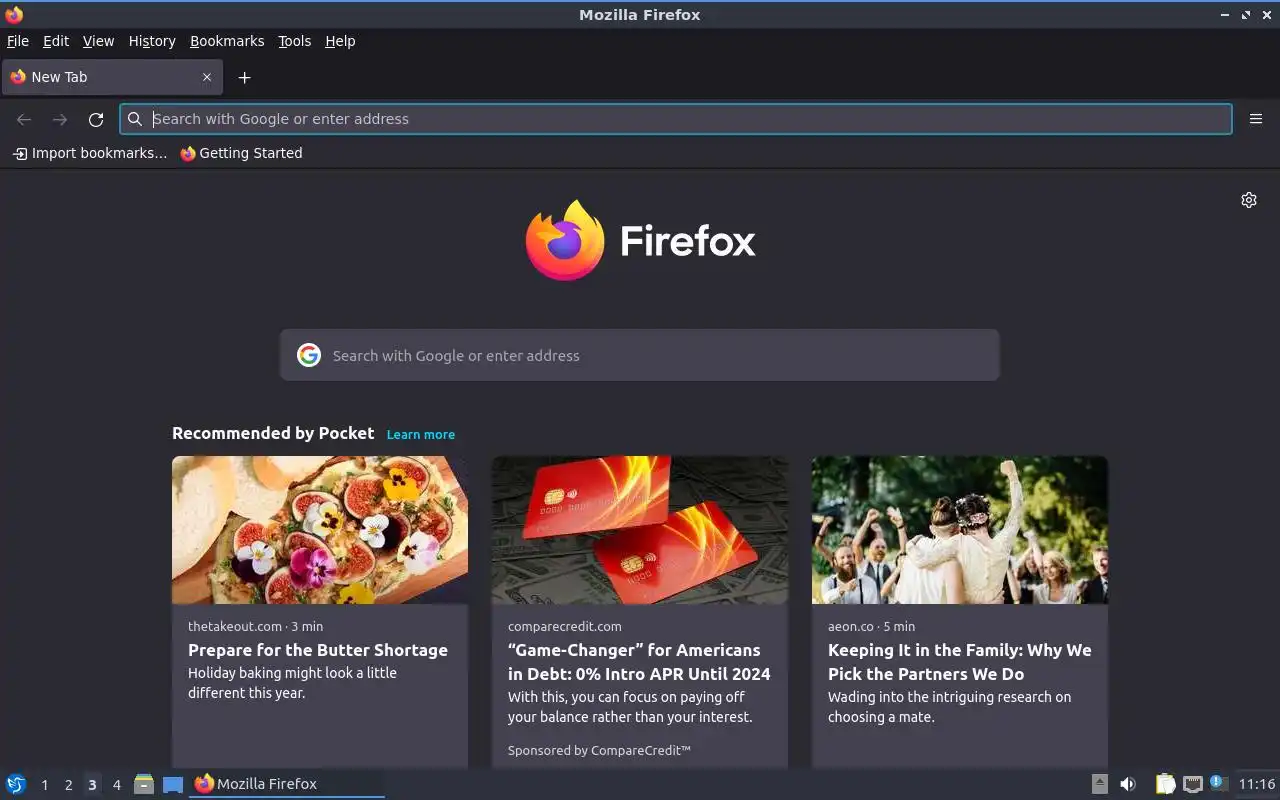Select the New Tab tab

pos(110,77)
